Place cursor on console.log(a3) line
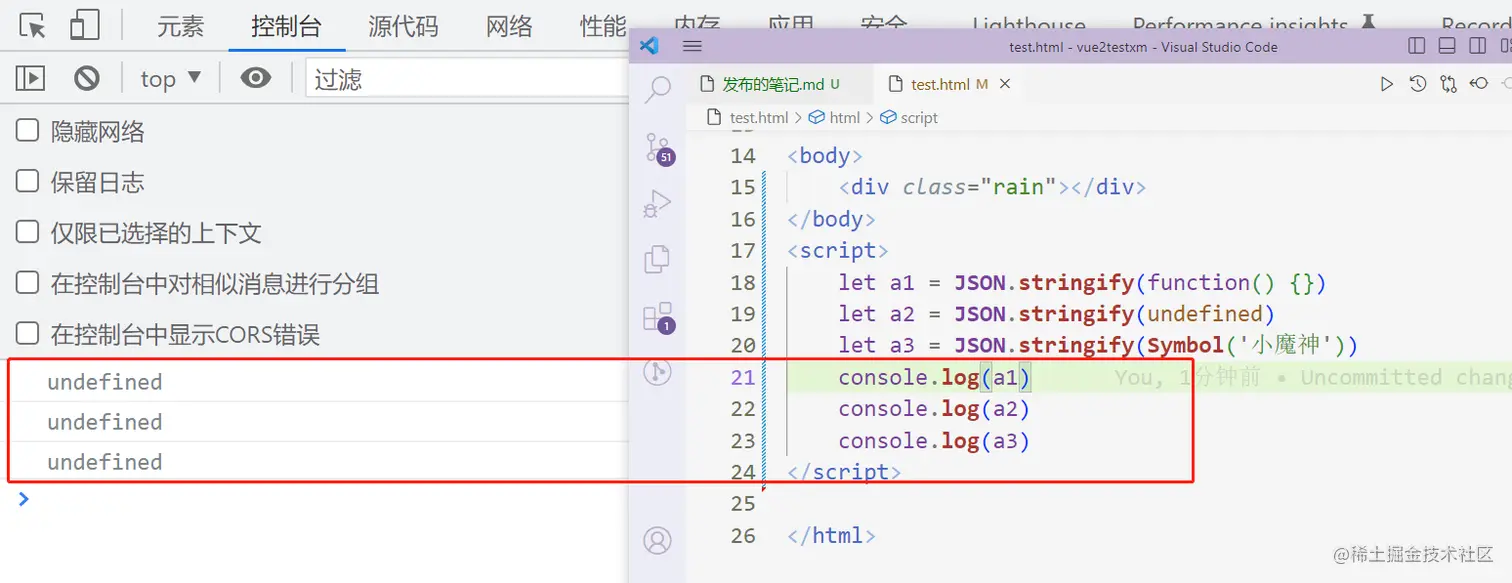1512x583 pixels. (x=934, y=440)
